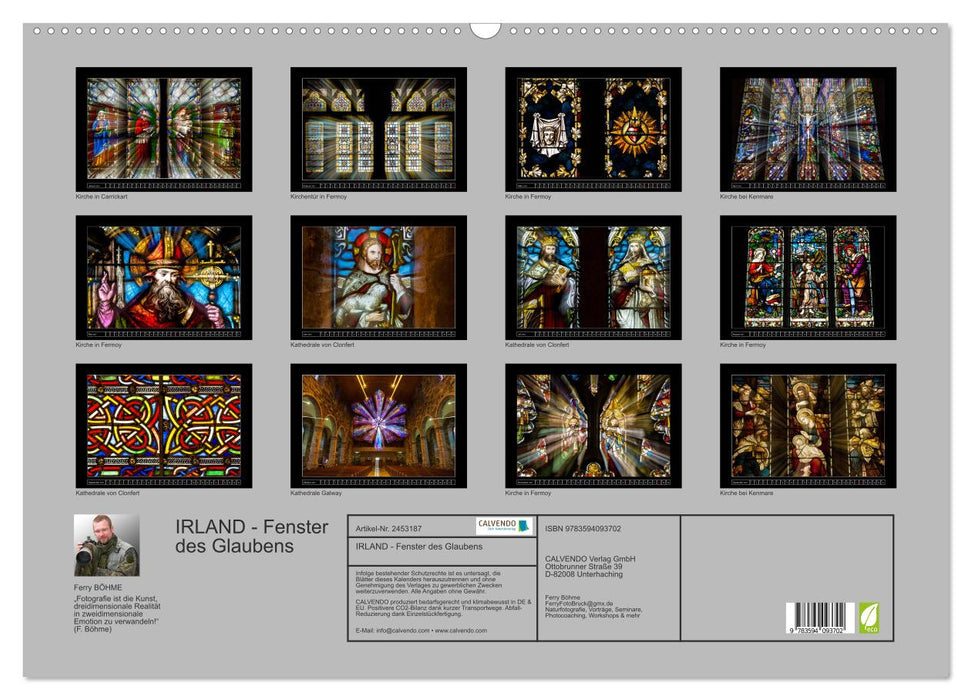This screenshot has height=700, width=971.
Task: Click the barcode number "9 783594 093702"
Action: pos(816,630)
